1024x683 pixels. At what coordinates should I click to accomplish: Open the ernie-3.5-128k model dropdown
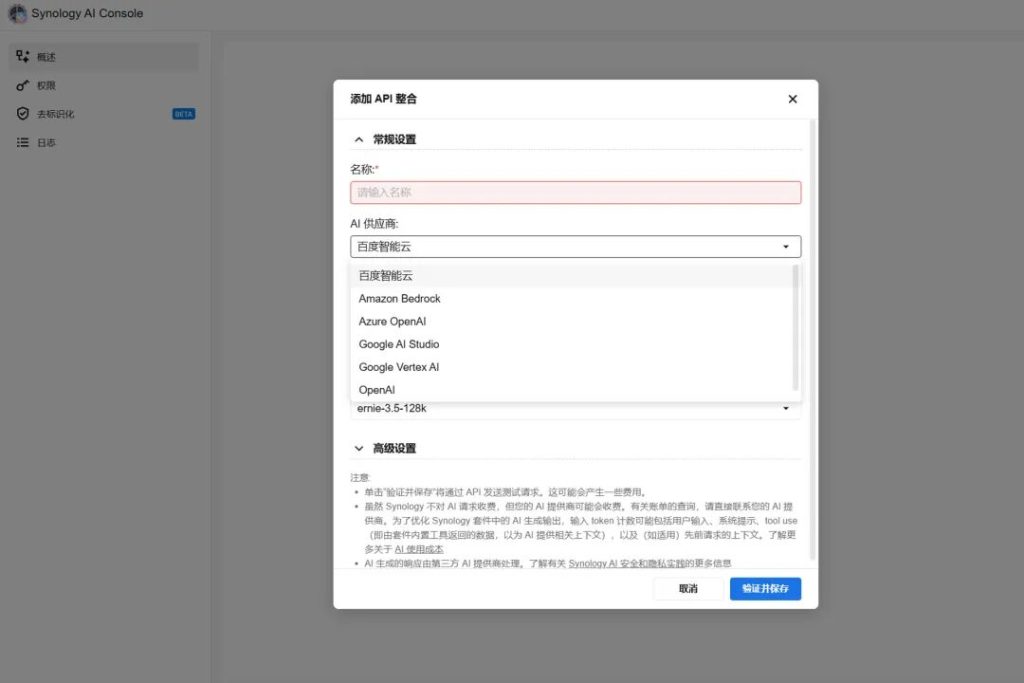pos(575,408)
